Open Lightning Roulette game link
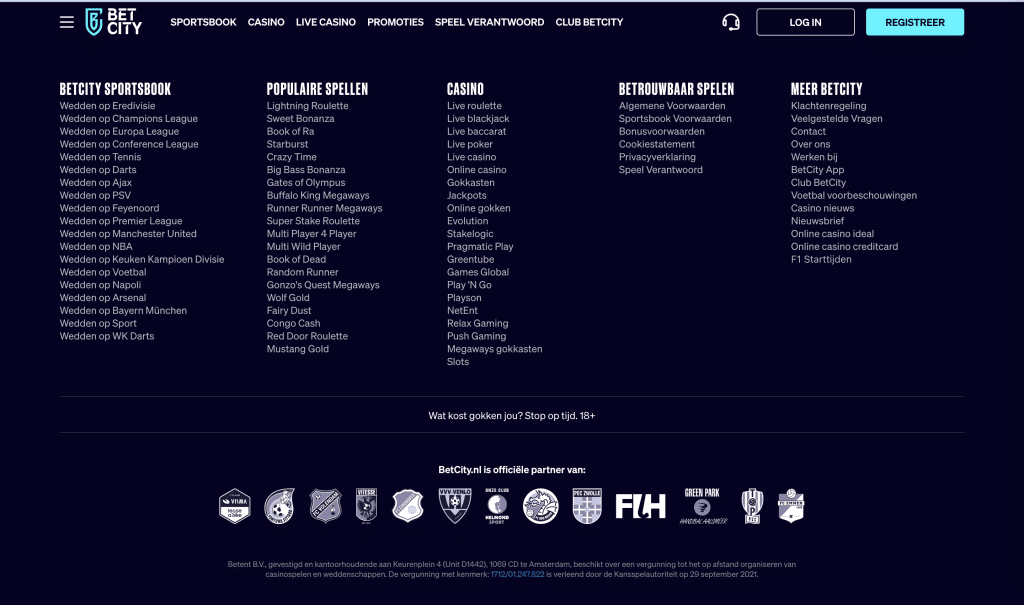1024x605 pixels. click(x=308, y=106)
